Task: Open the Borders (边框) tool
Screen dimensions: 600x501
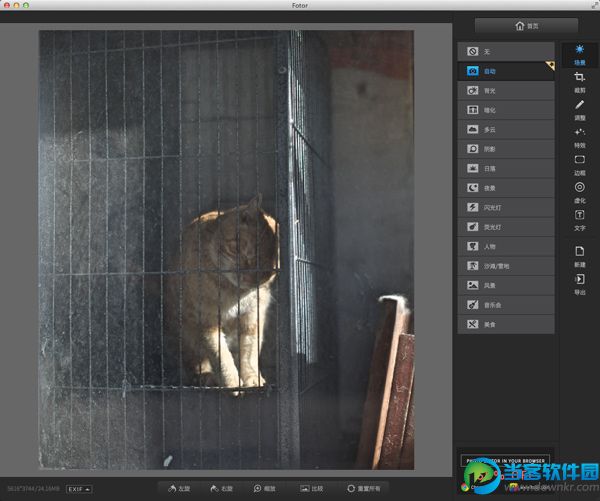Action: [579, 165]
